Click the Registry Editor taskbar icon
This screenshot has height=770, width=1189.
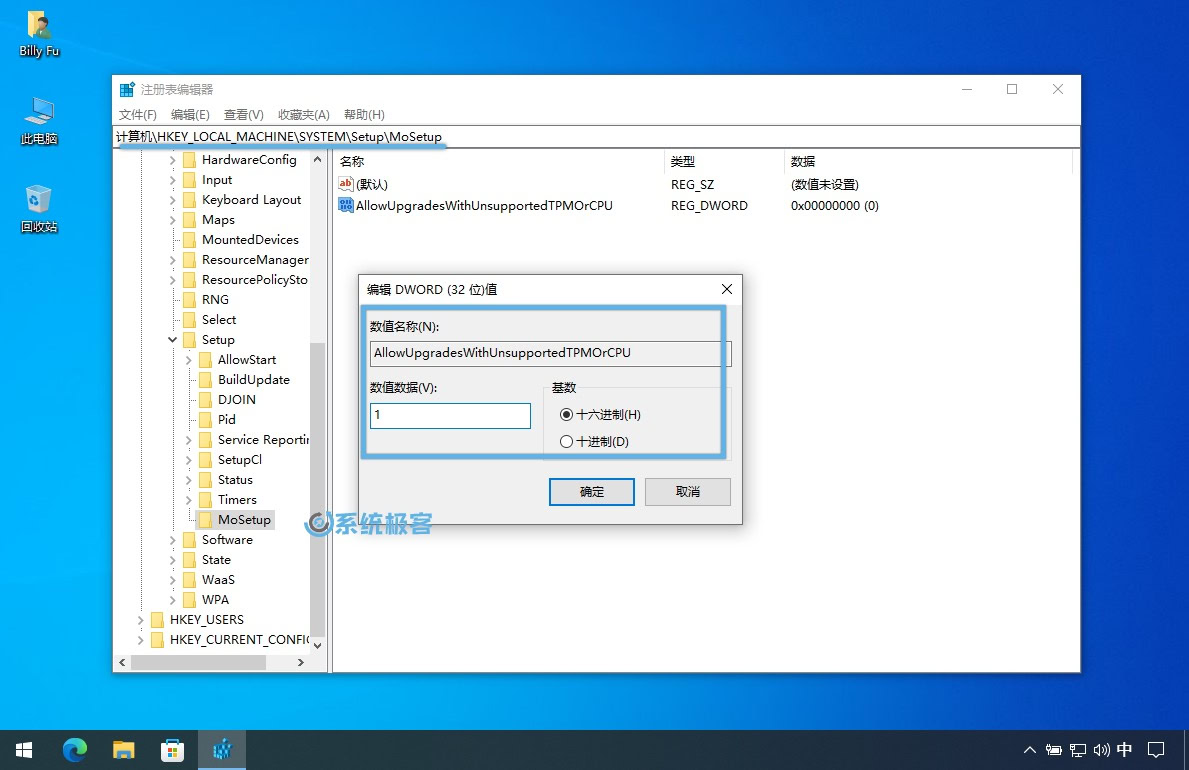221,749
